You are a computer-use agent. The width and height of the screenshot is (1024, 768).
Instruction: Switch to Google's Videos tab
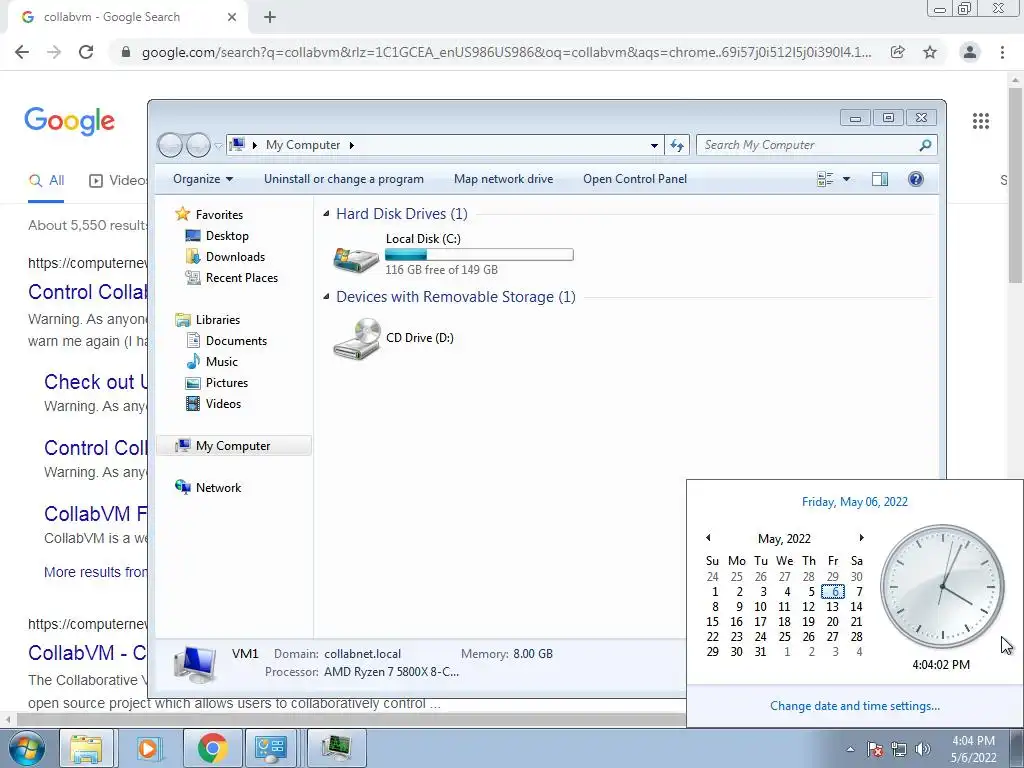pyautogui.click(x=118, y=181)
